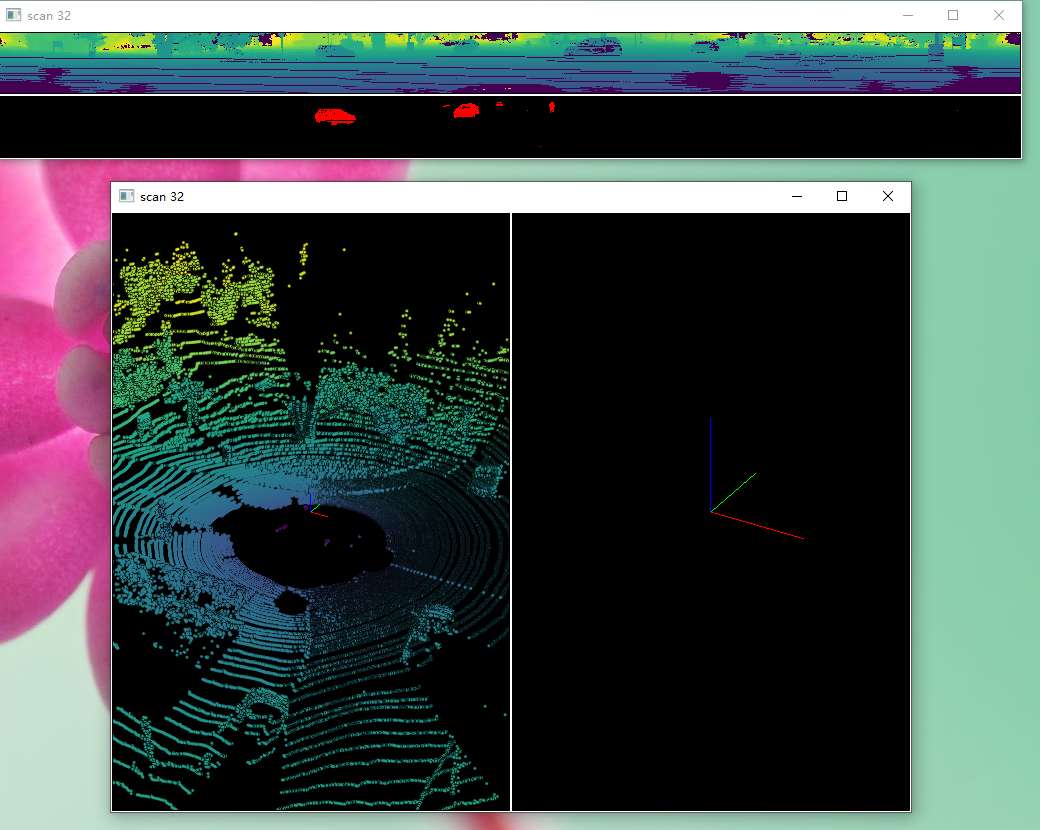Image resolution: width=1040 pixels, height=830 pixels.
Task: Restore the top panorama window size
Action: [953, 15]
